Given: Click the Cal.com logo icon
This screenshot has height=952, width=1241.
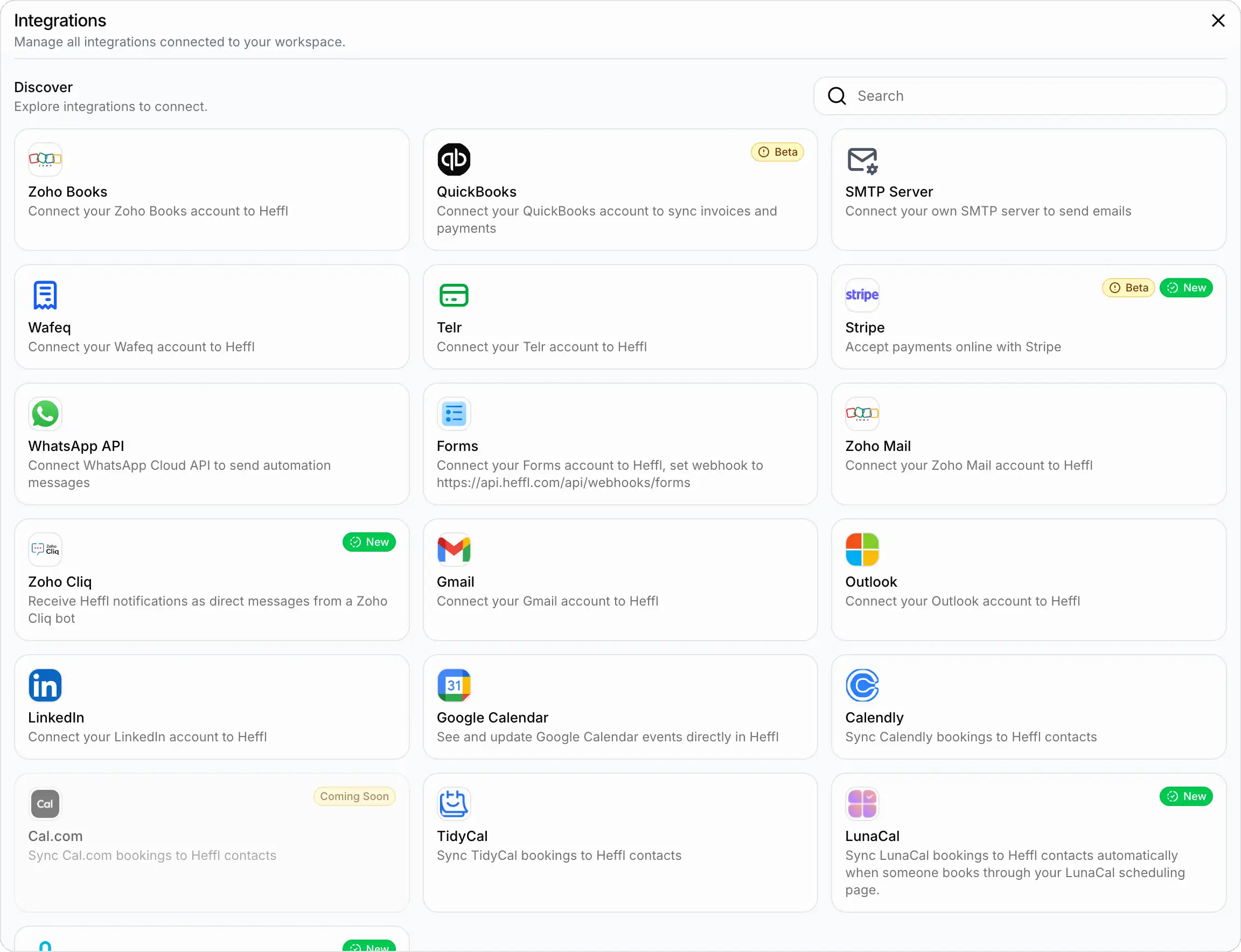Looking at the screenshot, I should (x=45, y=803).
